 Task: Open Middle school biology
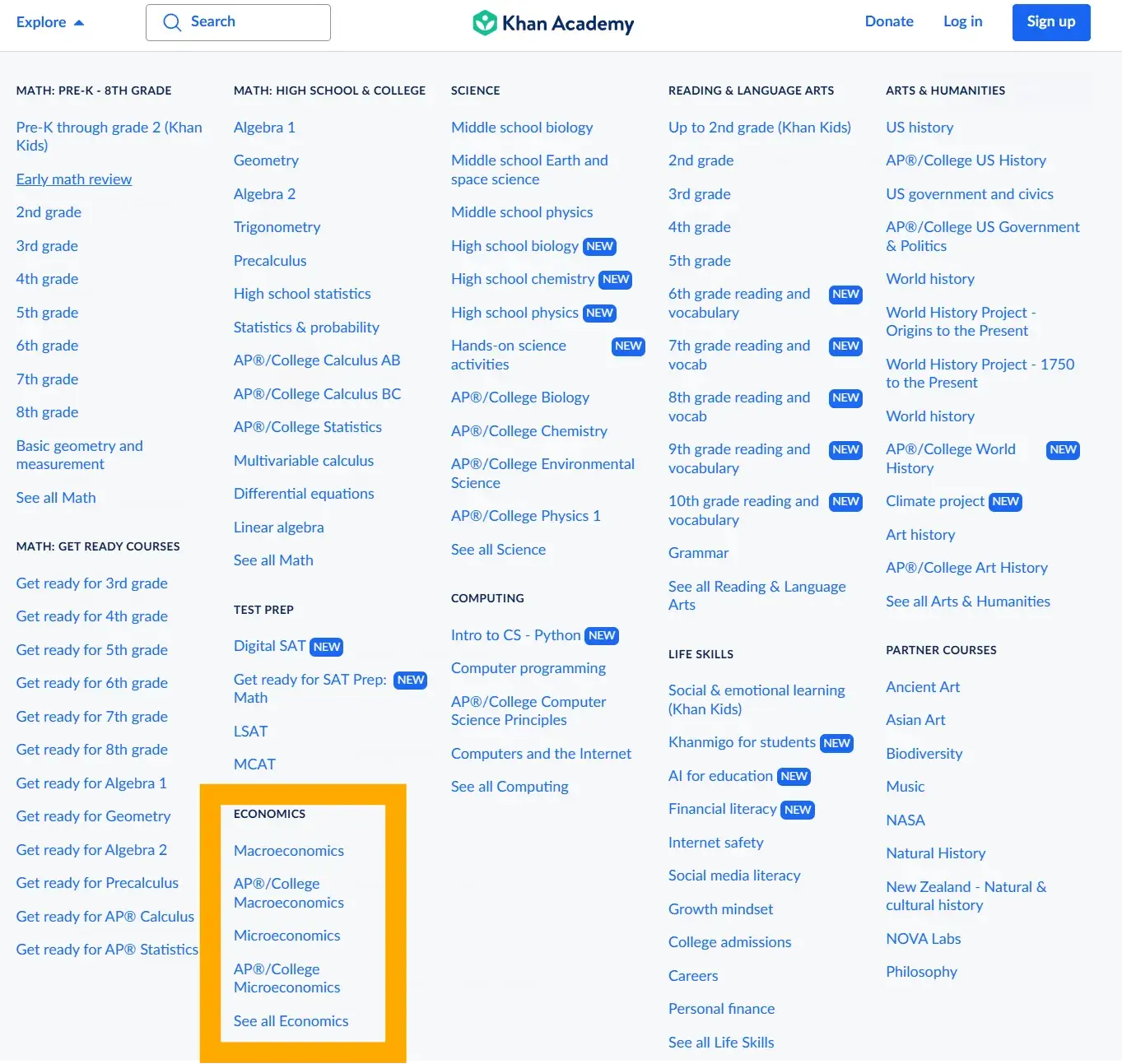tap(522, 128)
